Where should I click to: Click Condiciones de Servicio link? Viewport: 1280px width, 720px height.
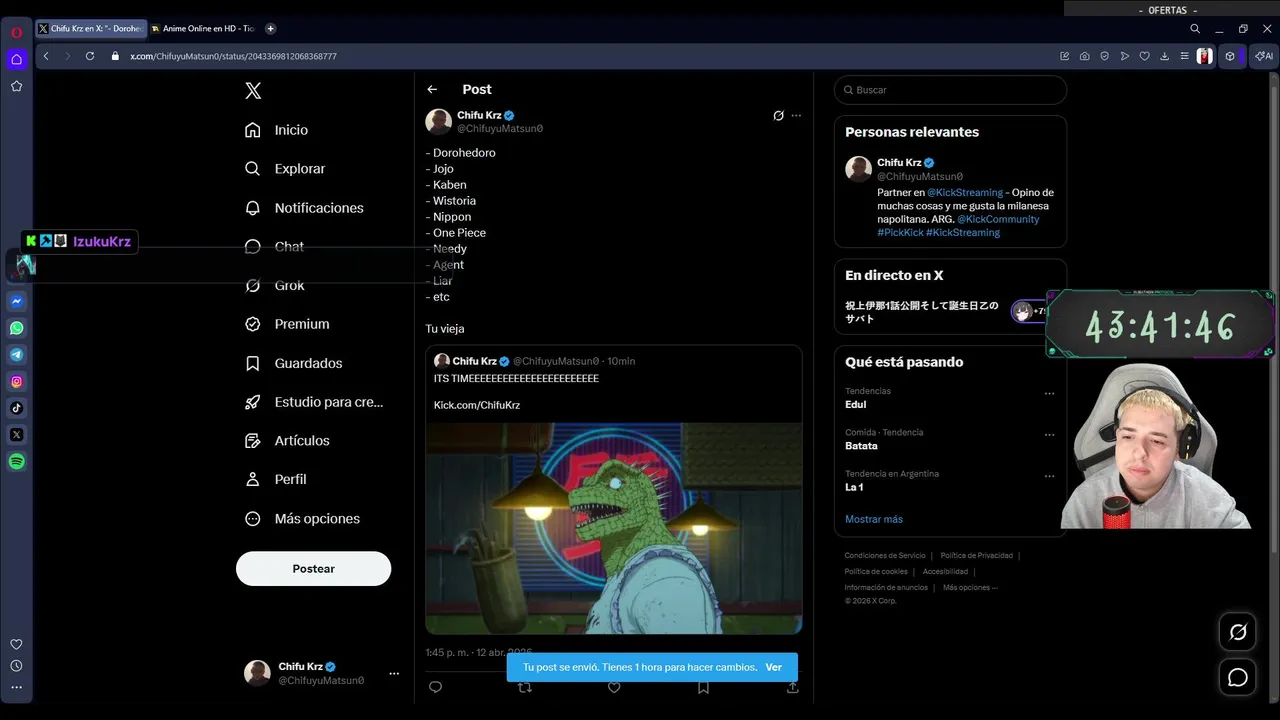coord(885,556)
